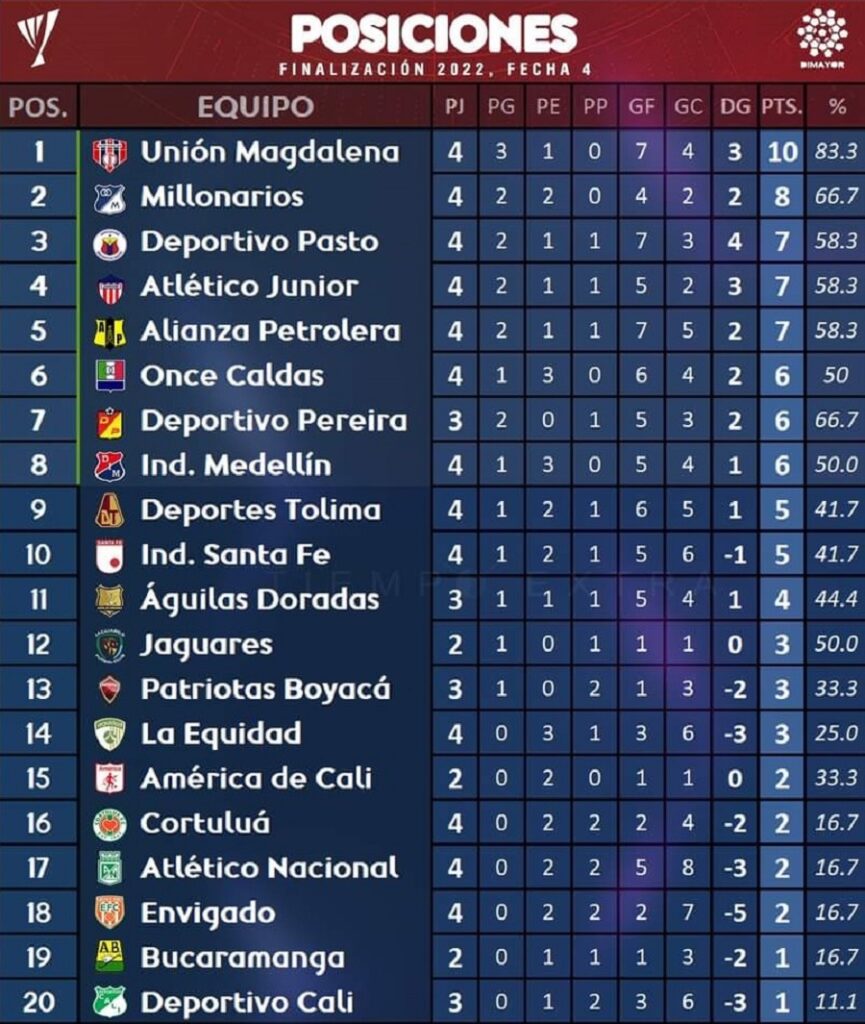Click the Once Caldas flag crest
This screenshot has height=1024, width=865.
tap(110, 376)
